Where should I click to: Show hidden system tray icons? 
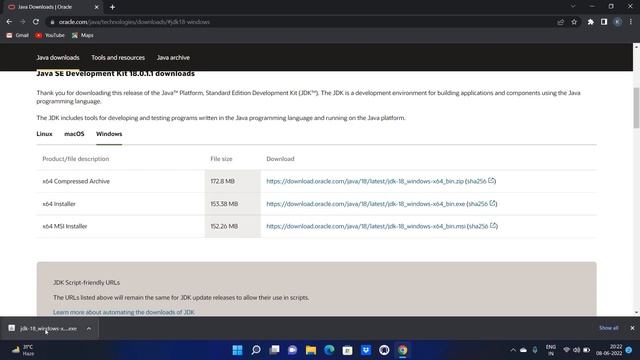pos(513,350)
